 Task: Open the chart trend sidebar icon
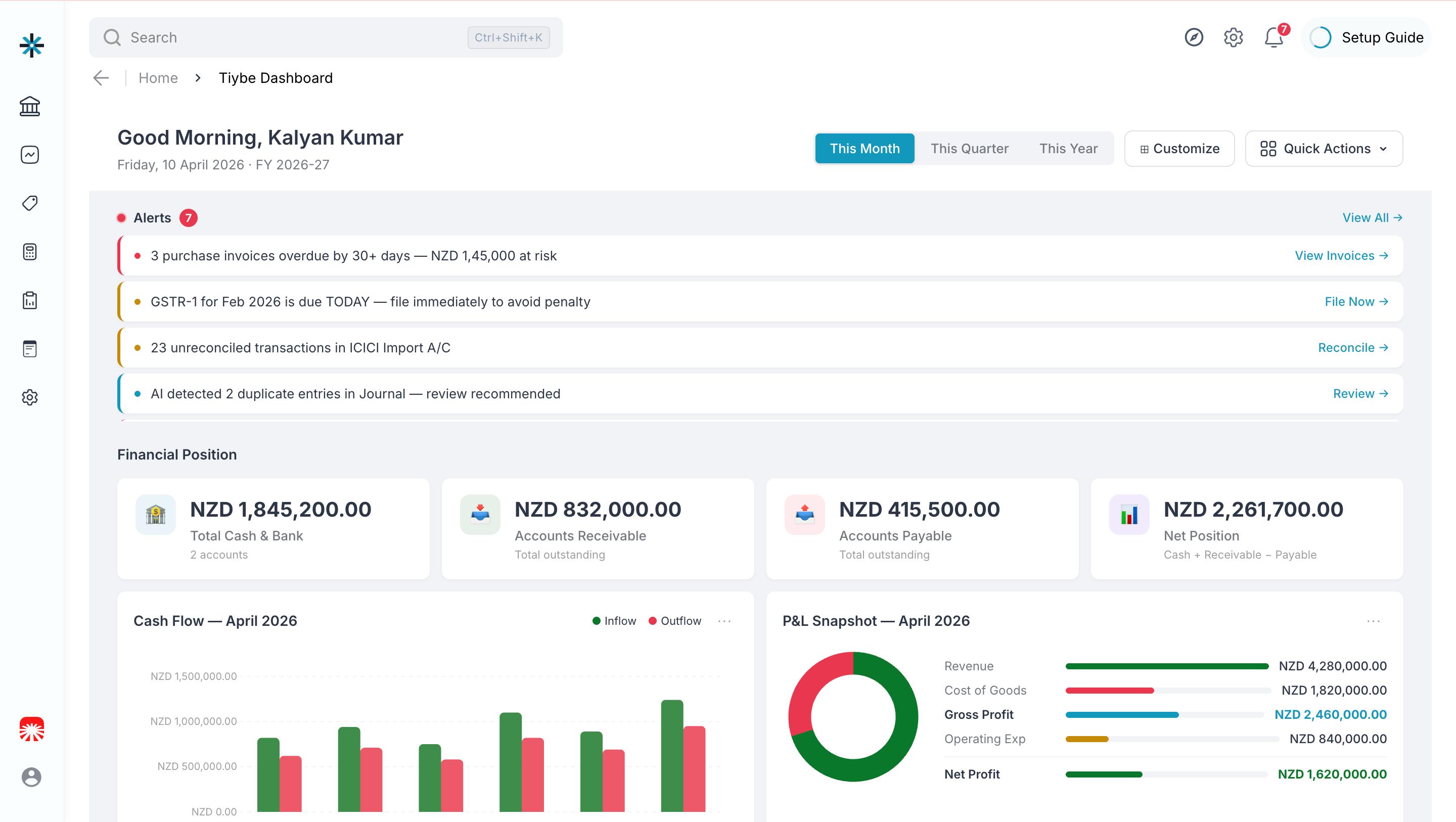coord(30,155)
